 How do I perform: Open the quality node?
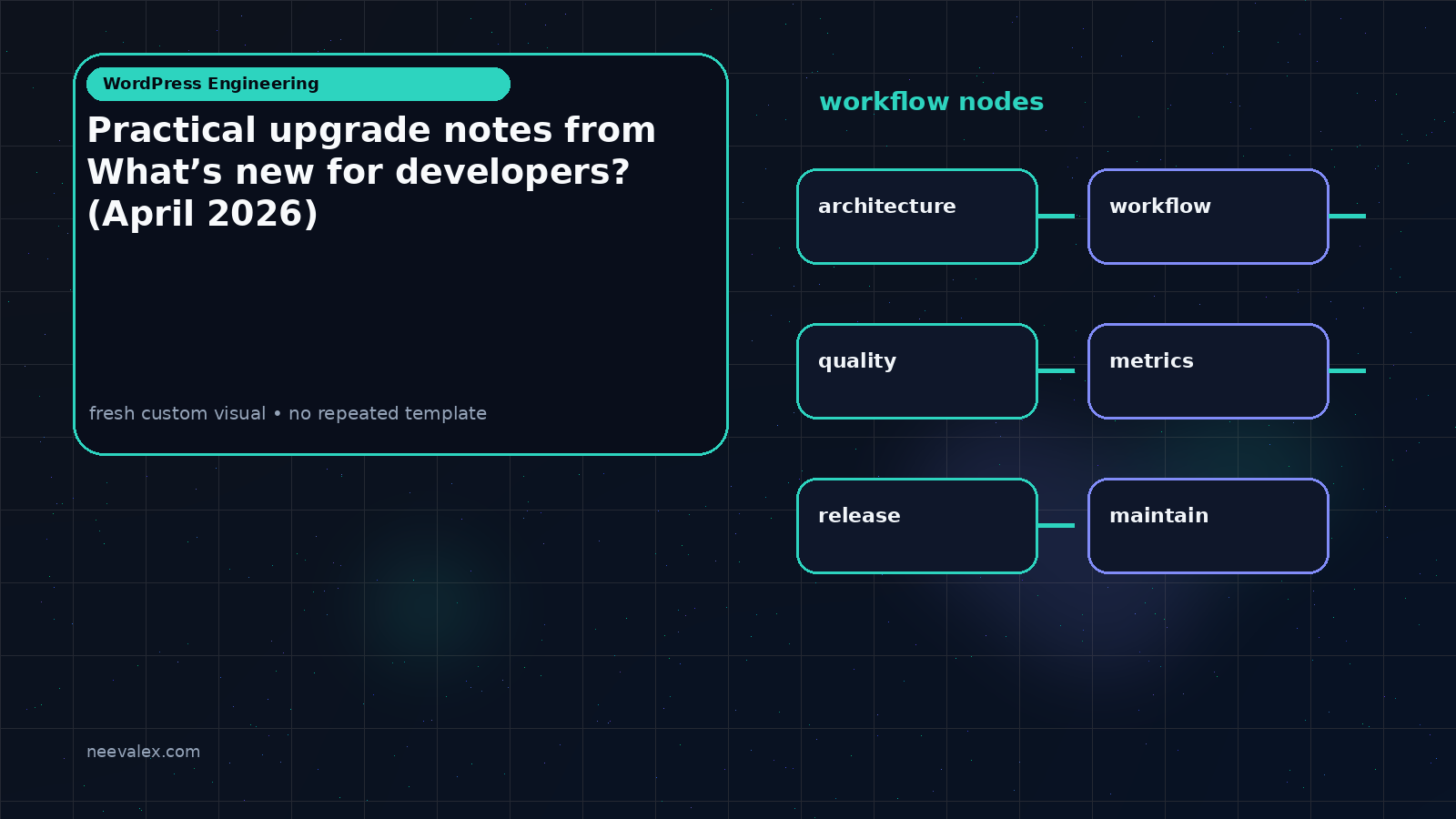point(917,371)
